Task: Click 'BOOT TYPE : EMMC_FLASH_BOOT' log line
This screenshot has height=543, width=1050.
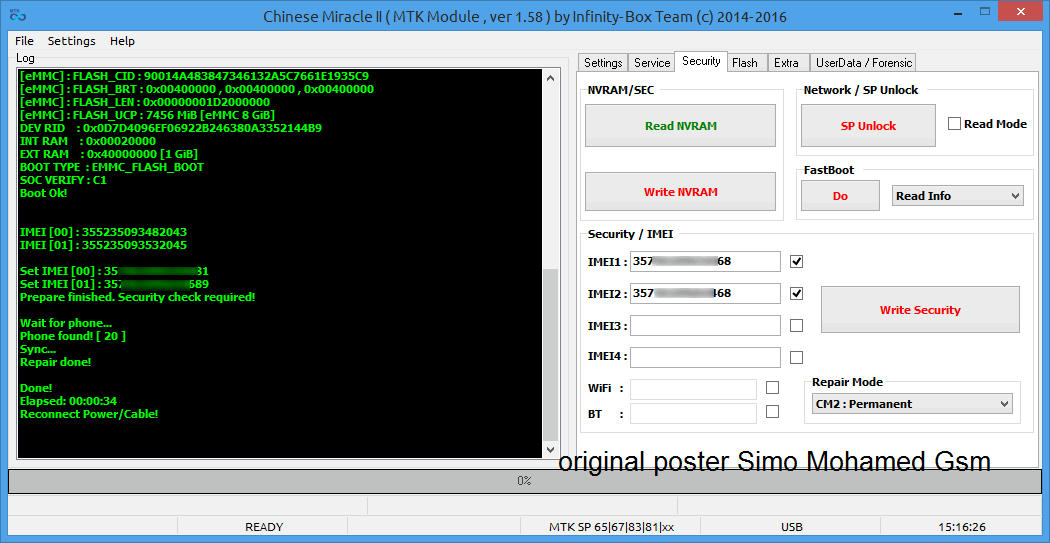Action: point(112,167)
